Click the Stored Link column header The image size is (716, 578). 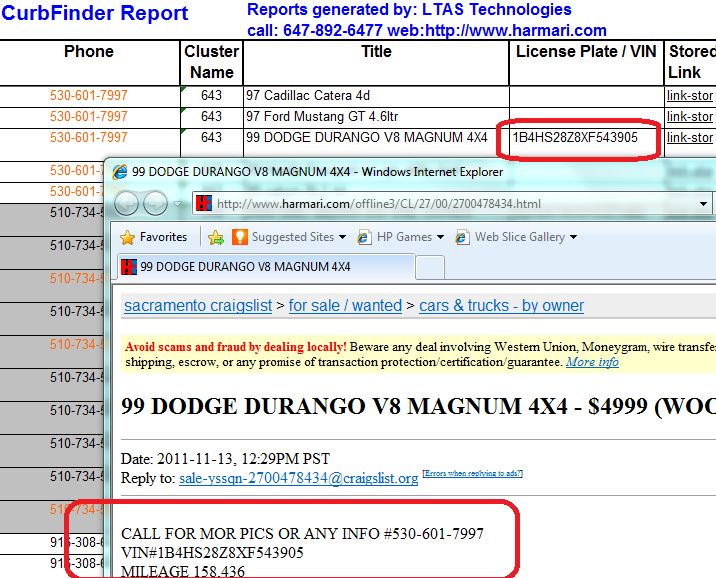pos(690,63)
